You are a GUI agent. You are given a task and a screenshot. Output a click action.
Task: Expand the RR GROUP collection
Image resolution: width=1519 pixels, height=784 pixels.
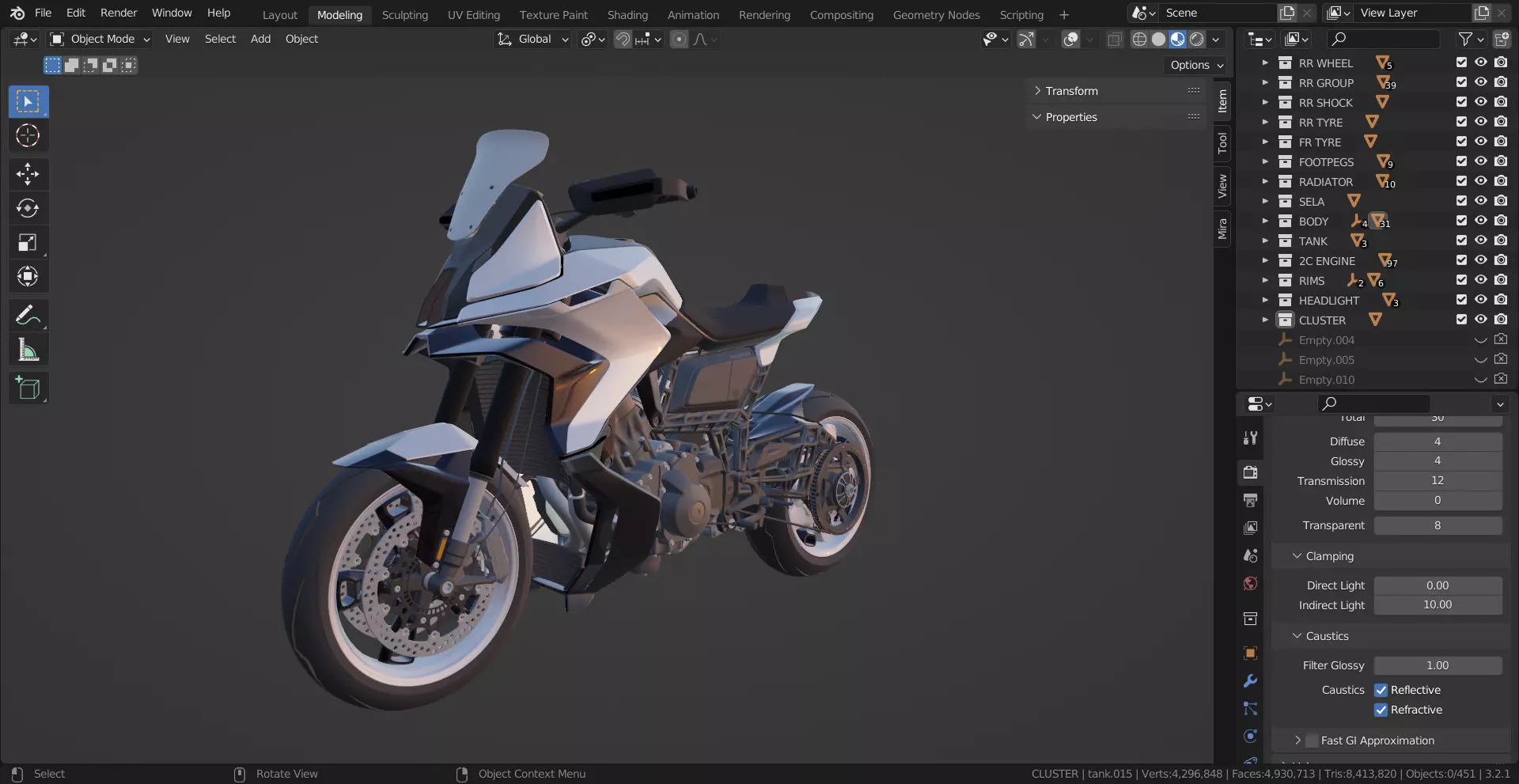pos(1265,82)
